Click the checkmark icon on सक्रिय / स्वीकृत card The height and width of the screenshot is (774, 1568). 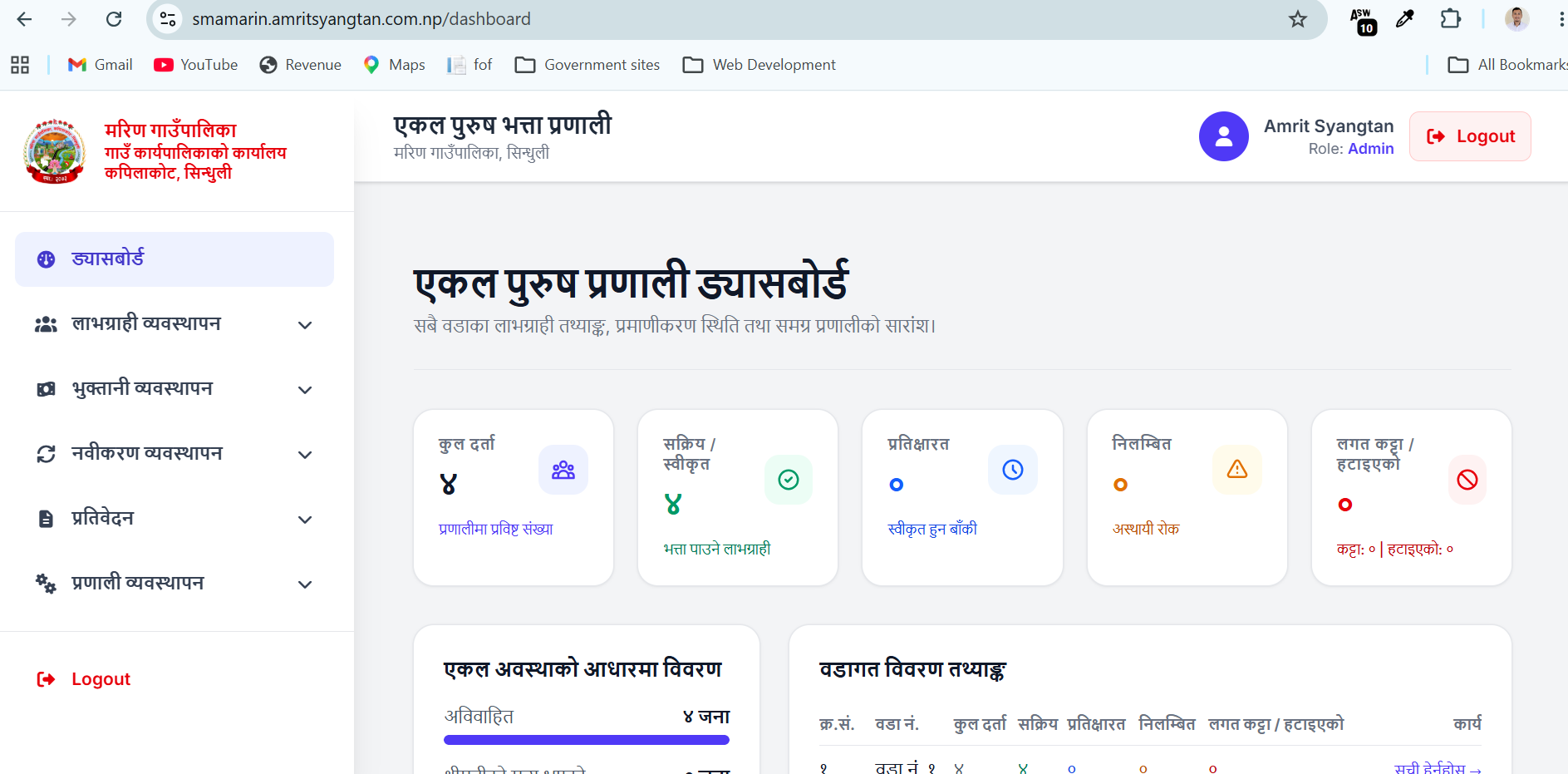(x=789, y=480)
